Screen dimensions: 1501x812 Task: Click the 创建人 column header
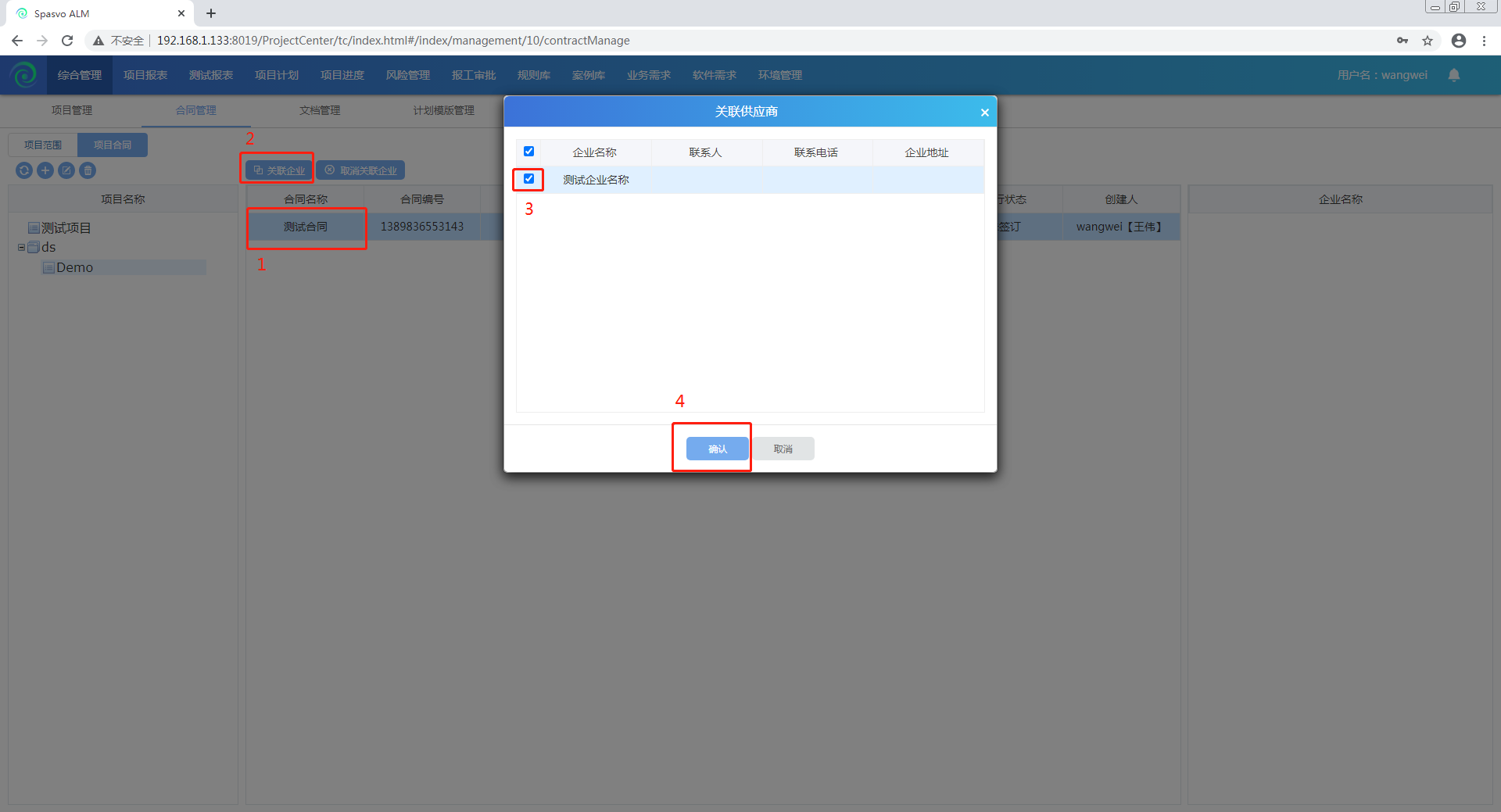[1121, 199]
